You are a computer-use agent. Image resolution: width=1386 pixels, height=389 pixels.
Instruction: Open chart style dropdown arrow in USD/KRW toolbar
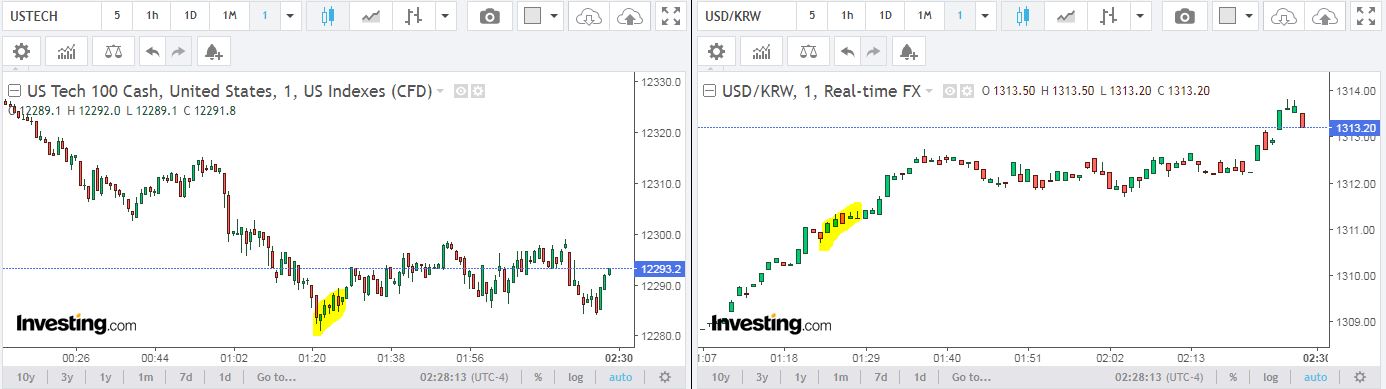1141,16
